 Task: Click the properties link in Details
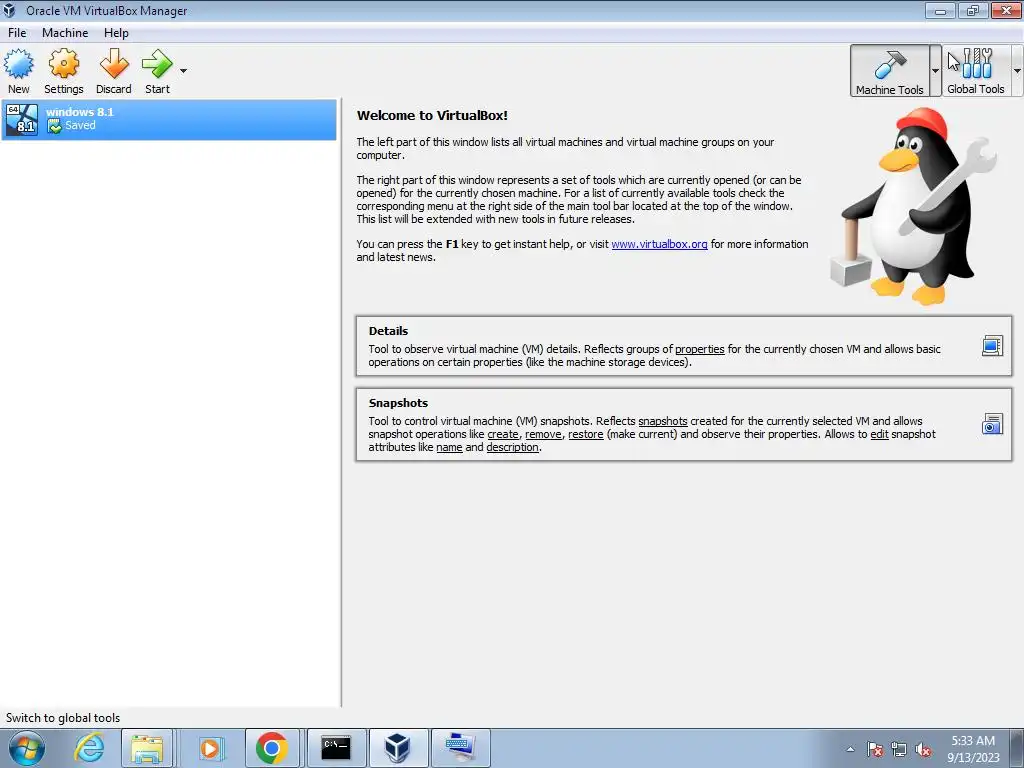[x=699, y=349]
